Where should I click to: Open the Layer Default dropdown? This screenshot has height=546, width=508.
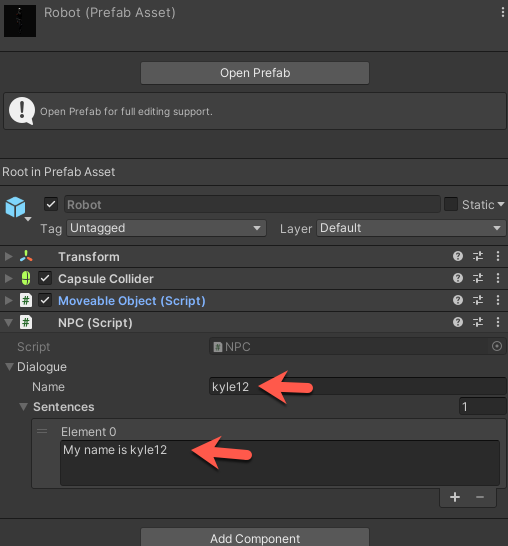411,228
